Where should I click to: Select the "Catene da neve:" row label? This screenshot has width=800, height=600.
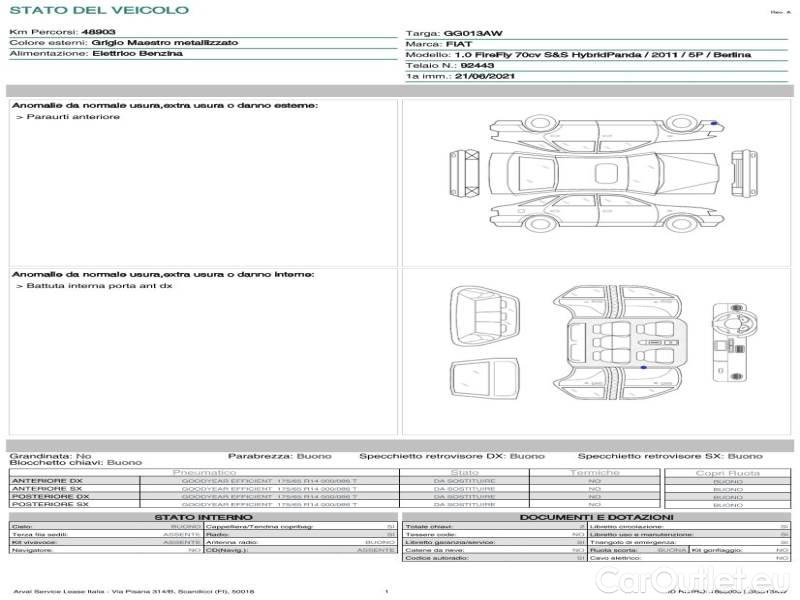coord(435,551)
